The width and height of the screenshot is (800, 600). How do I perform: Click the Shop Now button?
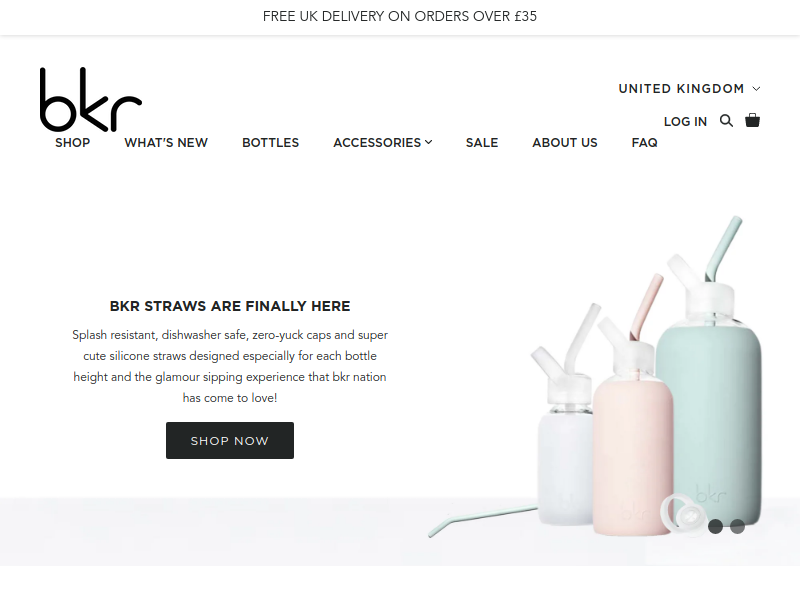[x=230, y=440]
